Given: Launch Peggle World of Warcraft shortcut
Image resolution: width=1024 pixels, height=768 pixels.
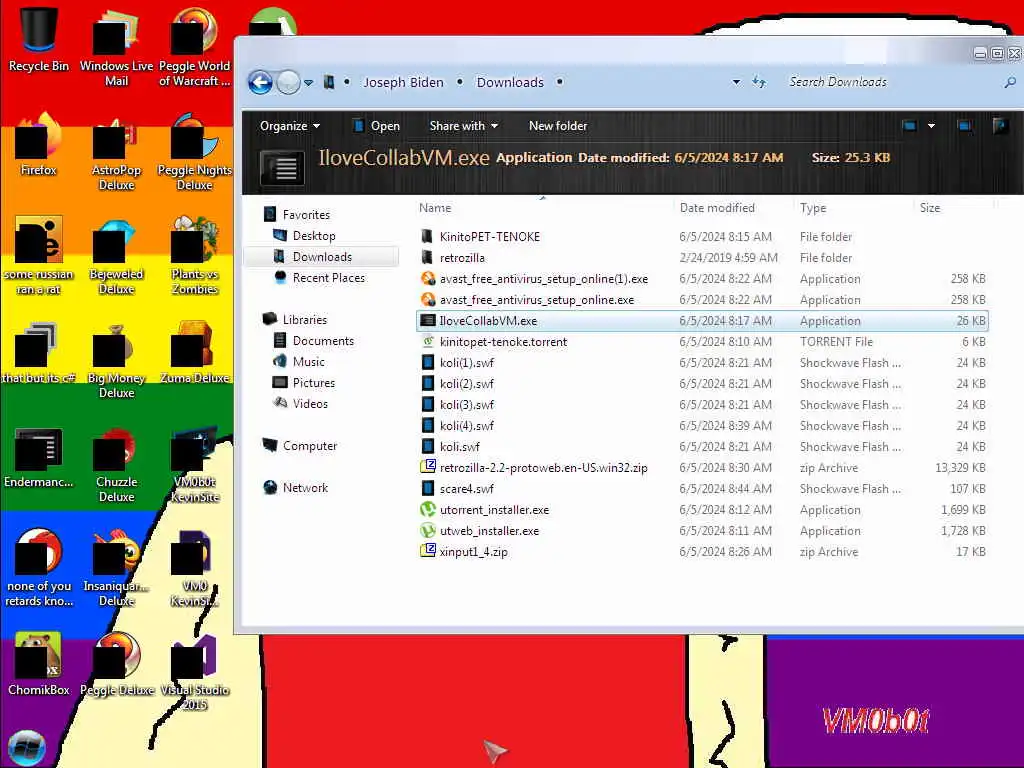Looking at the screenshot, I should pyautogui.click(x=194, y=47).
